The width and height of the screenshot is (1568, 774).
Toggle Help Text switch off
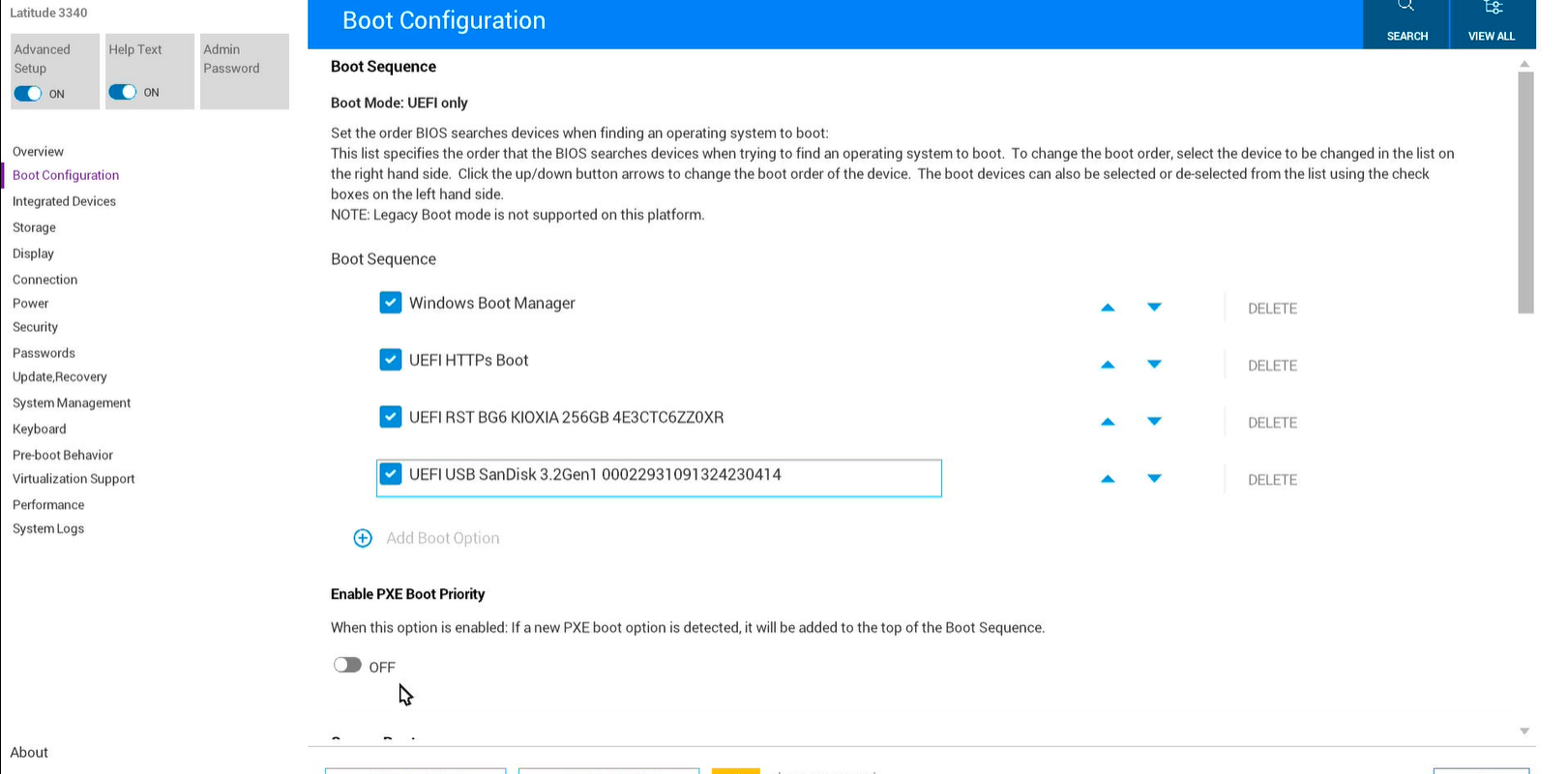123,92
